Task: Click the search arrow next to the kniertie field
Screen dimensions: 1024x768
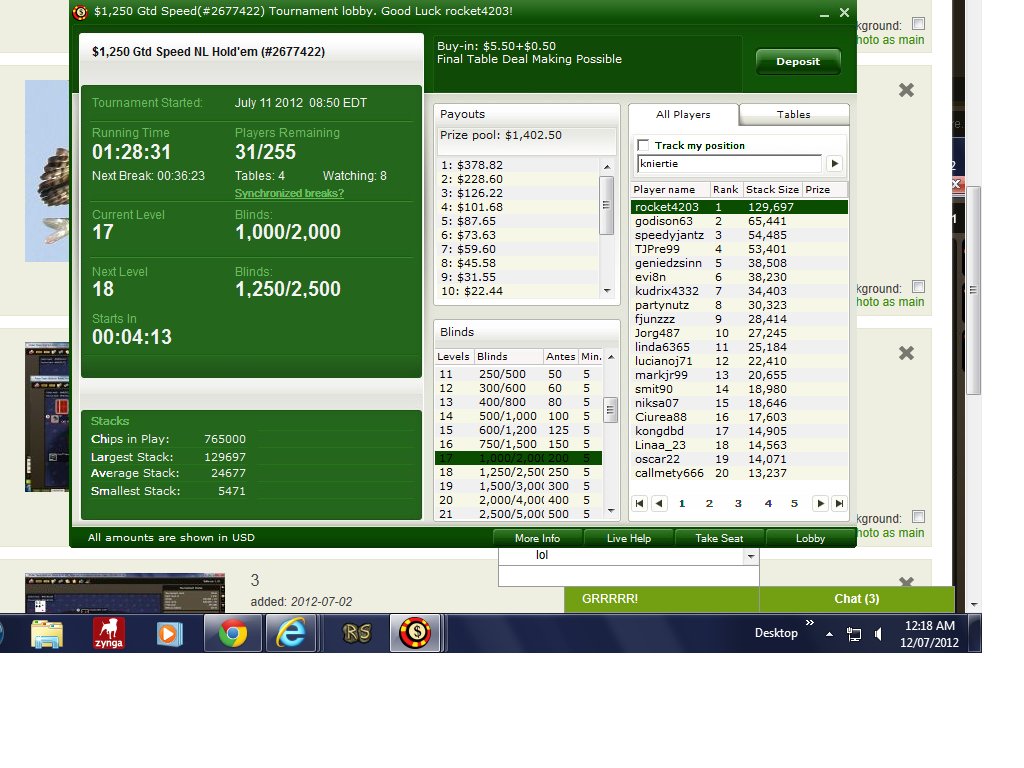Action: click(835, 164)
